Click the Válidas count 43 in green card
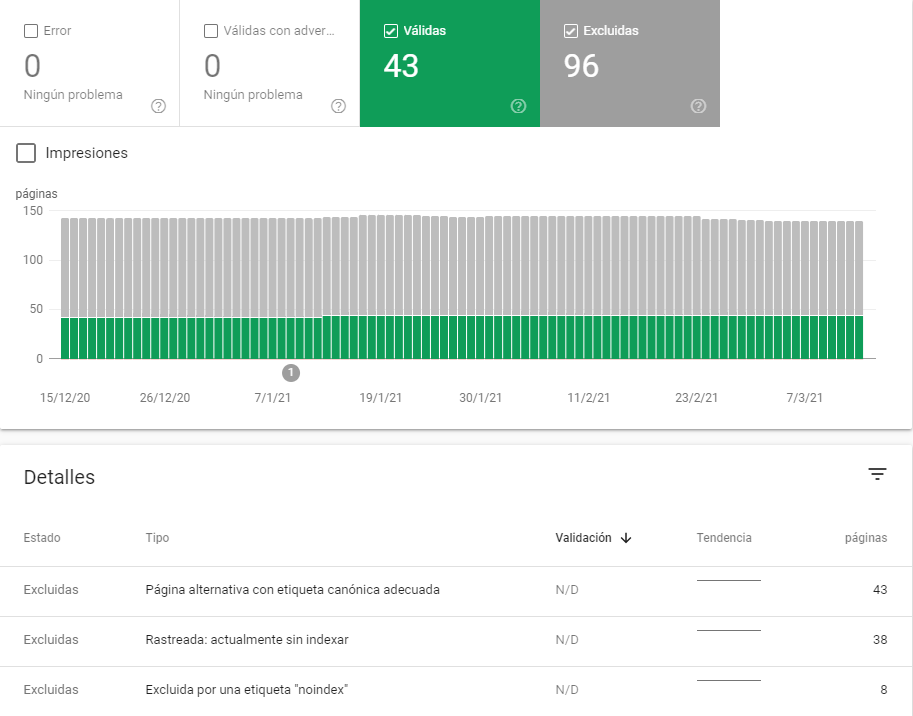This screenshot has width=913, height=716. pos(401,66)
